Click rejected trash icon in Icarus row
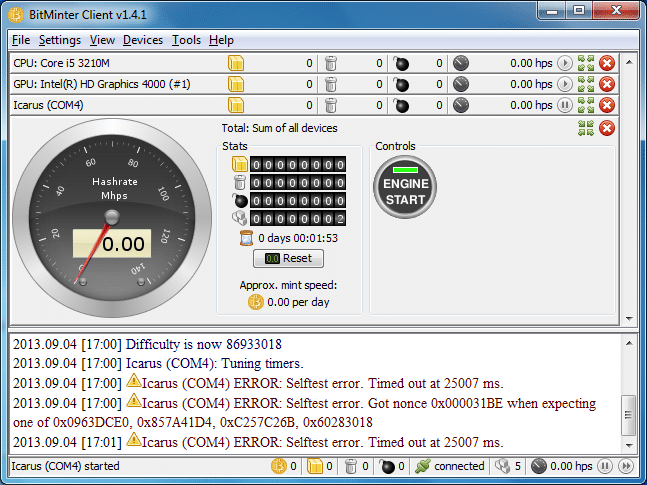This screenshot has width=647, height=485. pyautogui.click(x=331, y=105)
